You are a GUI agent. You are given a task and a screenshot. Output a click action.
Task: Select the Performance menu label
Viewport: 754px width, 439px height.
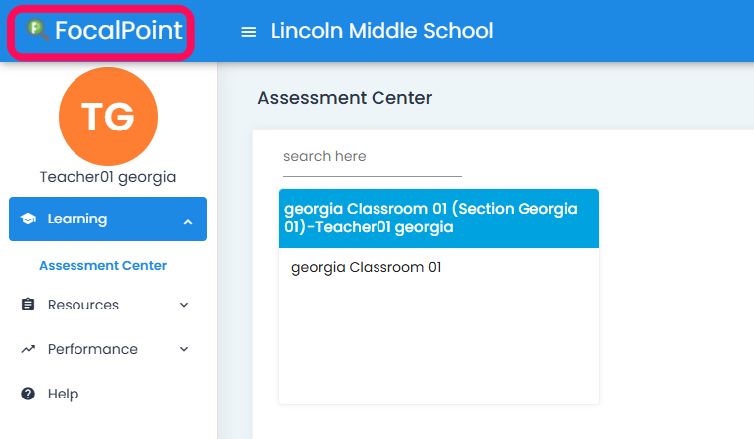(x=93, y=349)
